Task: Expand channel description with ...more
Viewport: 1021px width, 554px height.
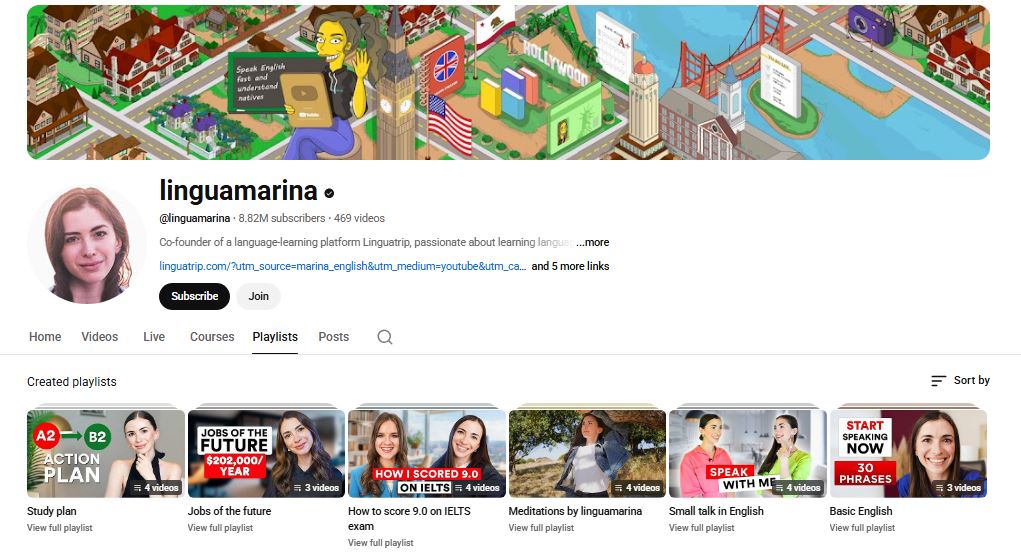Action: coord(593,242)
